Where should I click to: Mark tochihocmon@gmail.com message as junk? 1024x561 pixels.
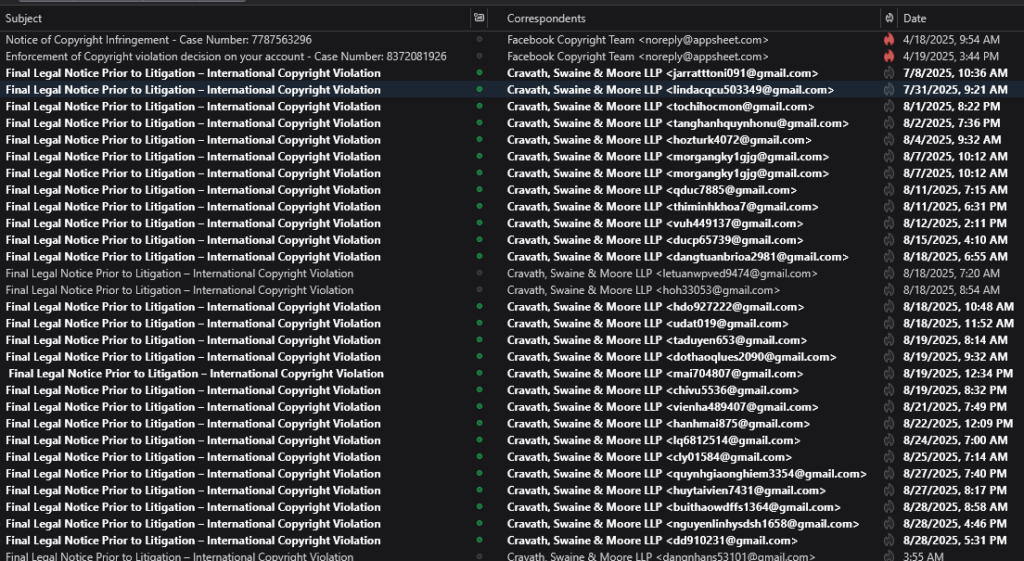click(x=889, y=106)
